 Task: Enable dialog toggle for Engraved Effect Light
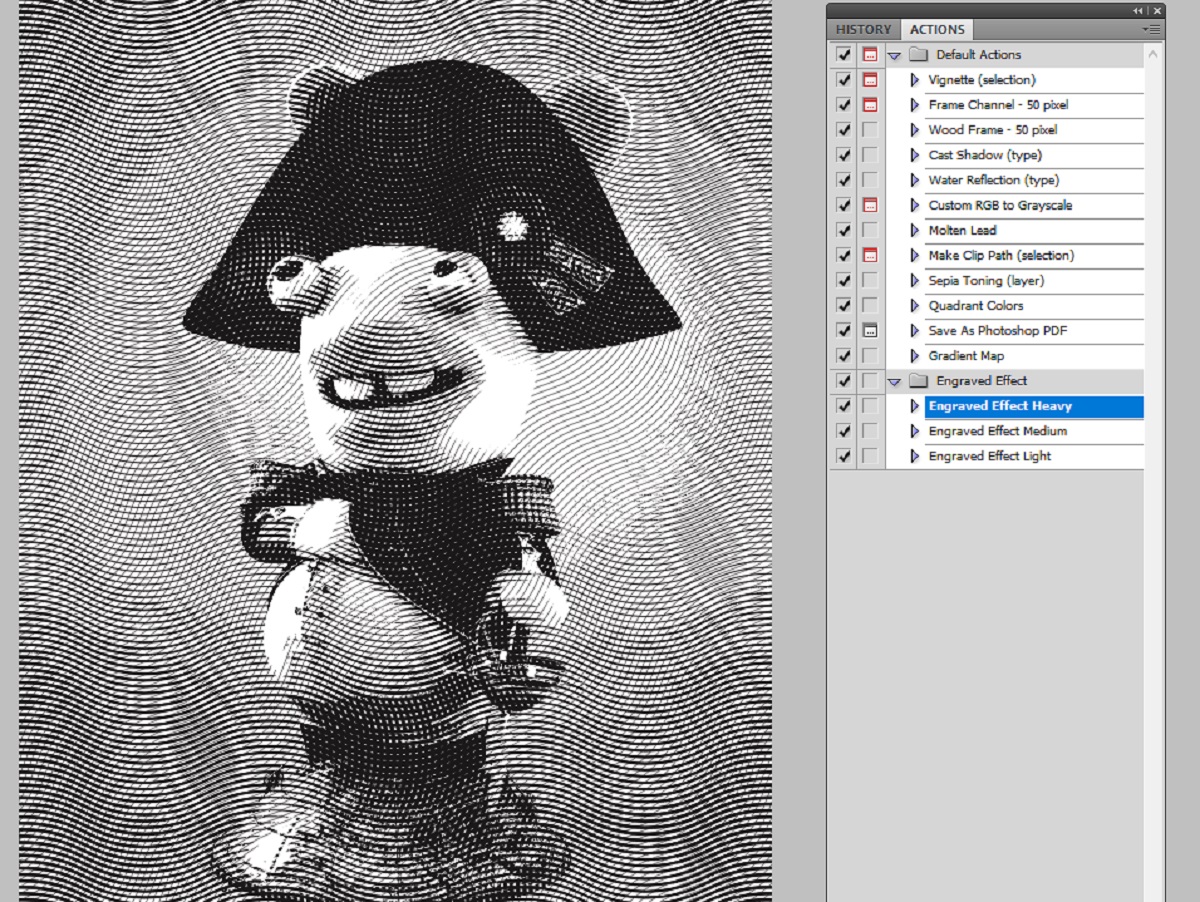click(870, 456)
